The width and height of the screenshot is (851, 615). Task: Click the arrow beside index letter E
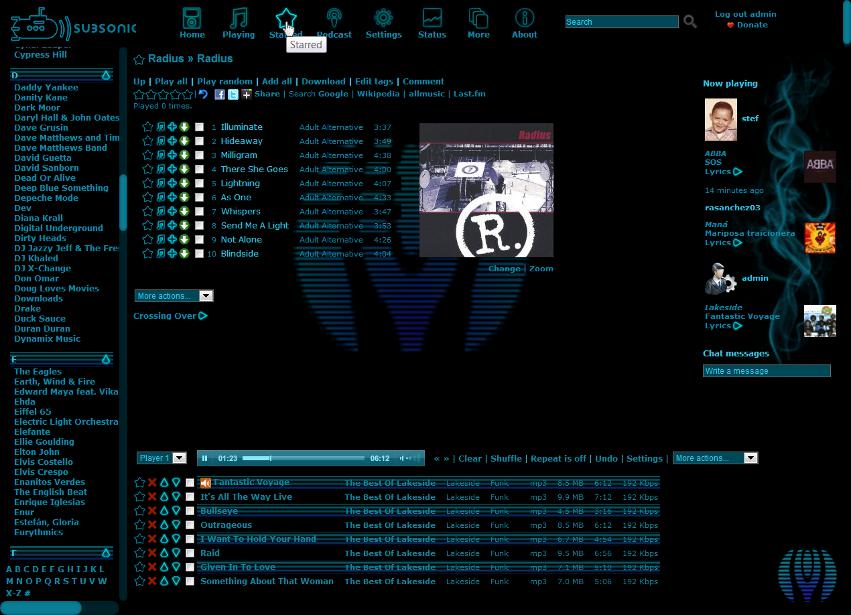point(106,359)
